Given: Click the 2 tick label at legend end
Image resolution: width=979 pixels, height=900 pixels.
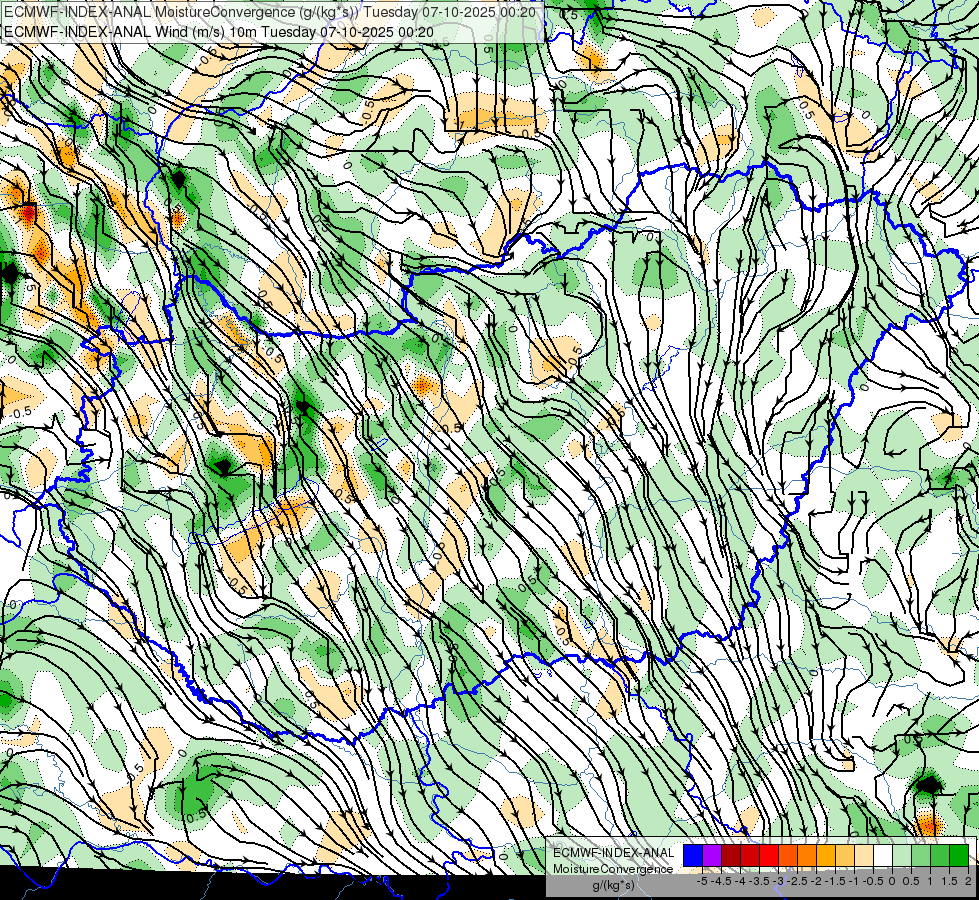Looking at the screenshot, I should (x=968, y=881).
